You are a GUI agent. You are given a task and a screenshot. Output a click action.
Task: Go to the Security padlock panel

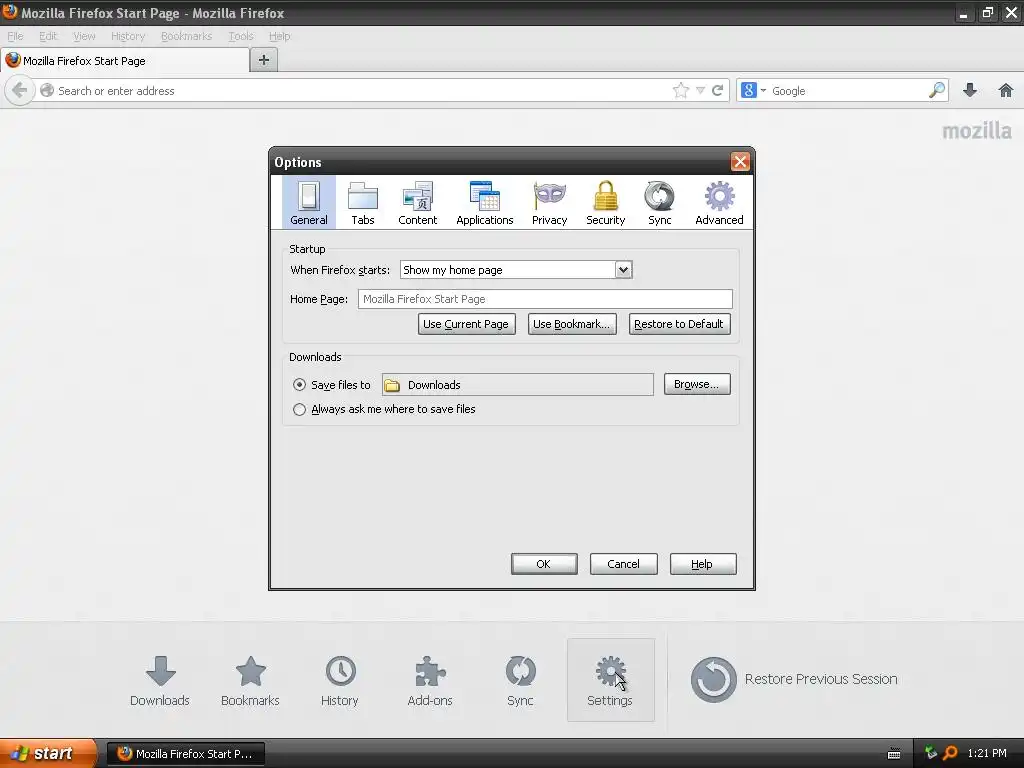605,203
